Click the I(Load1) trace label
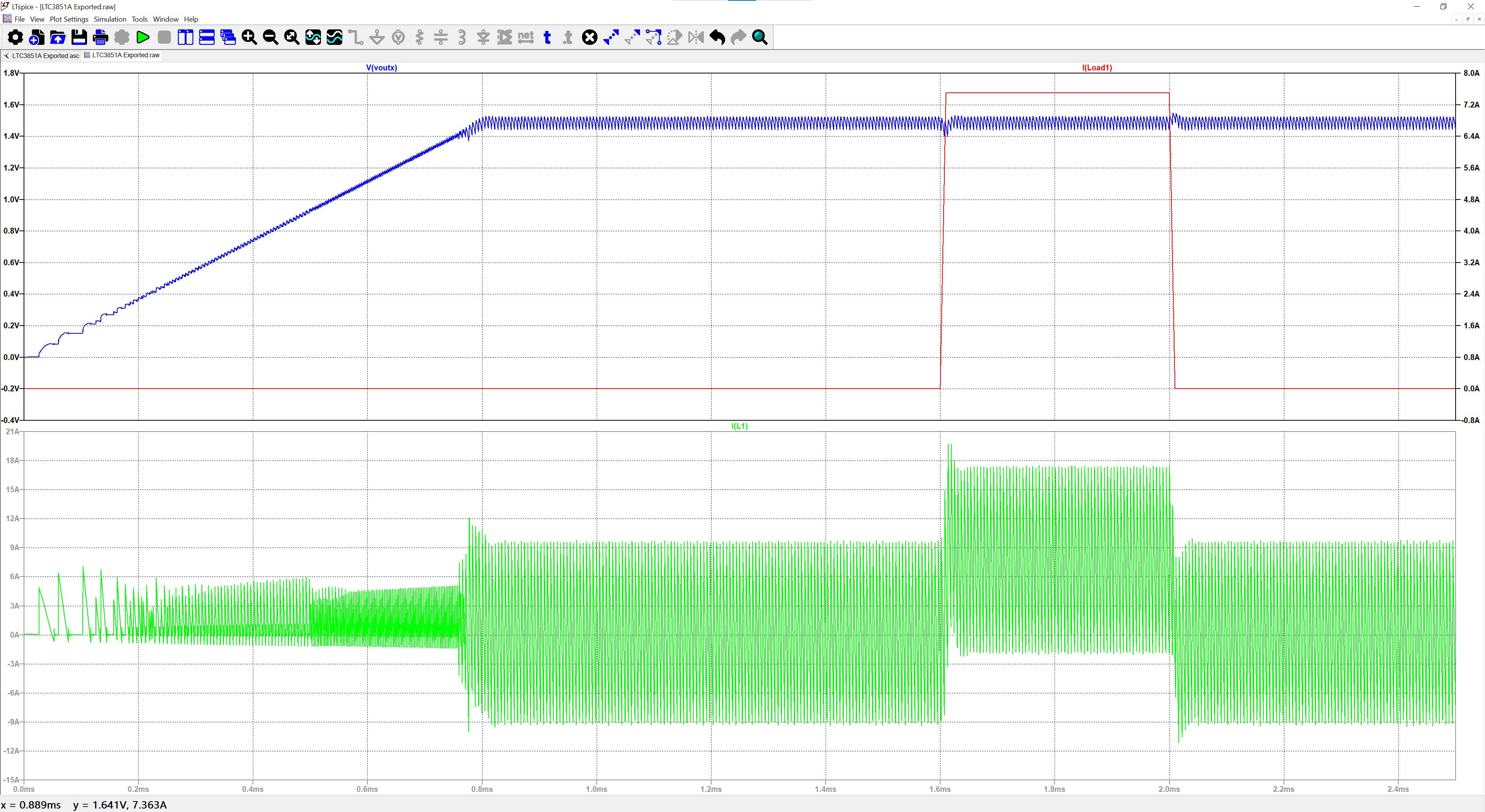1485x812 pixels. [1096, 67]
